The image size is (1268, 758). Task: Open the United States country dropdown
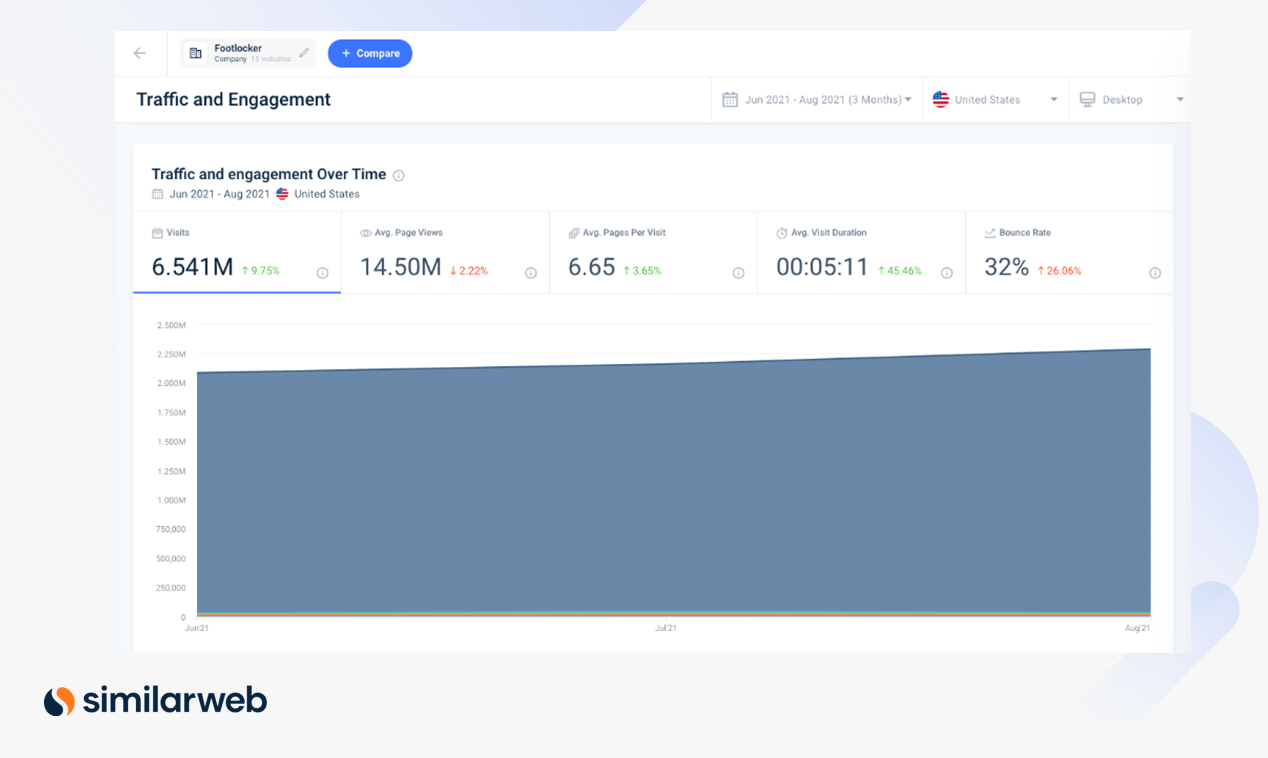tap(995, 99)
